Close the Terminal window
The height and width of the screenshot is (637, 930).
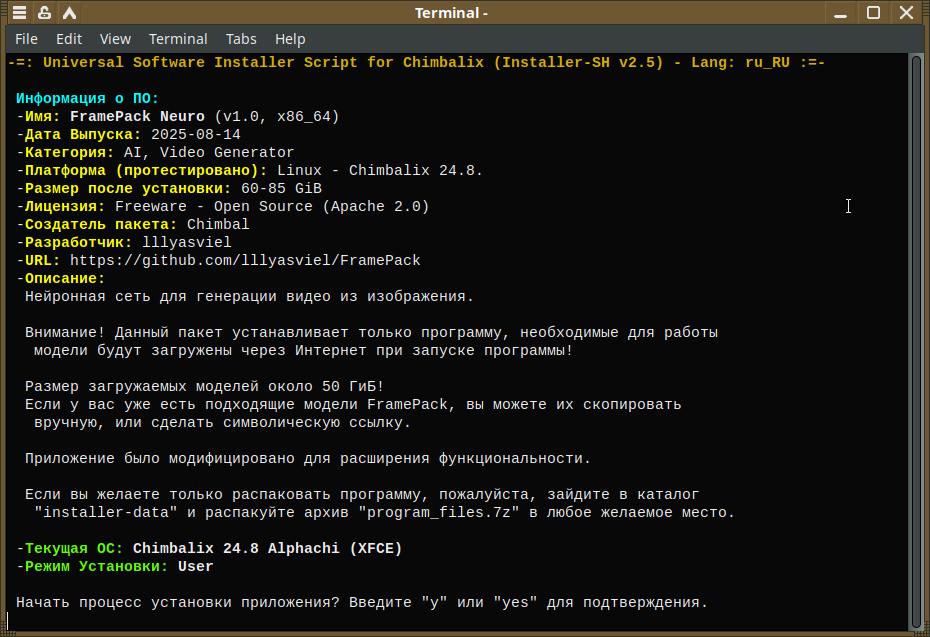pos(907,13)
